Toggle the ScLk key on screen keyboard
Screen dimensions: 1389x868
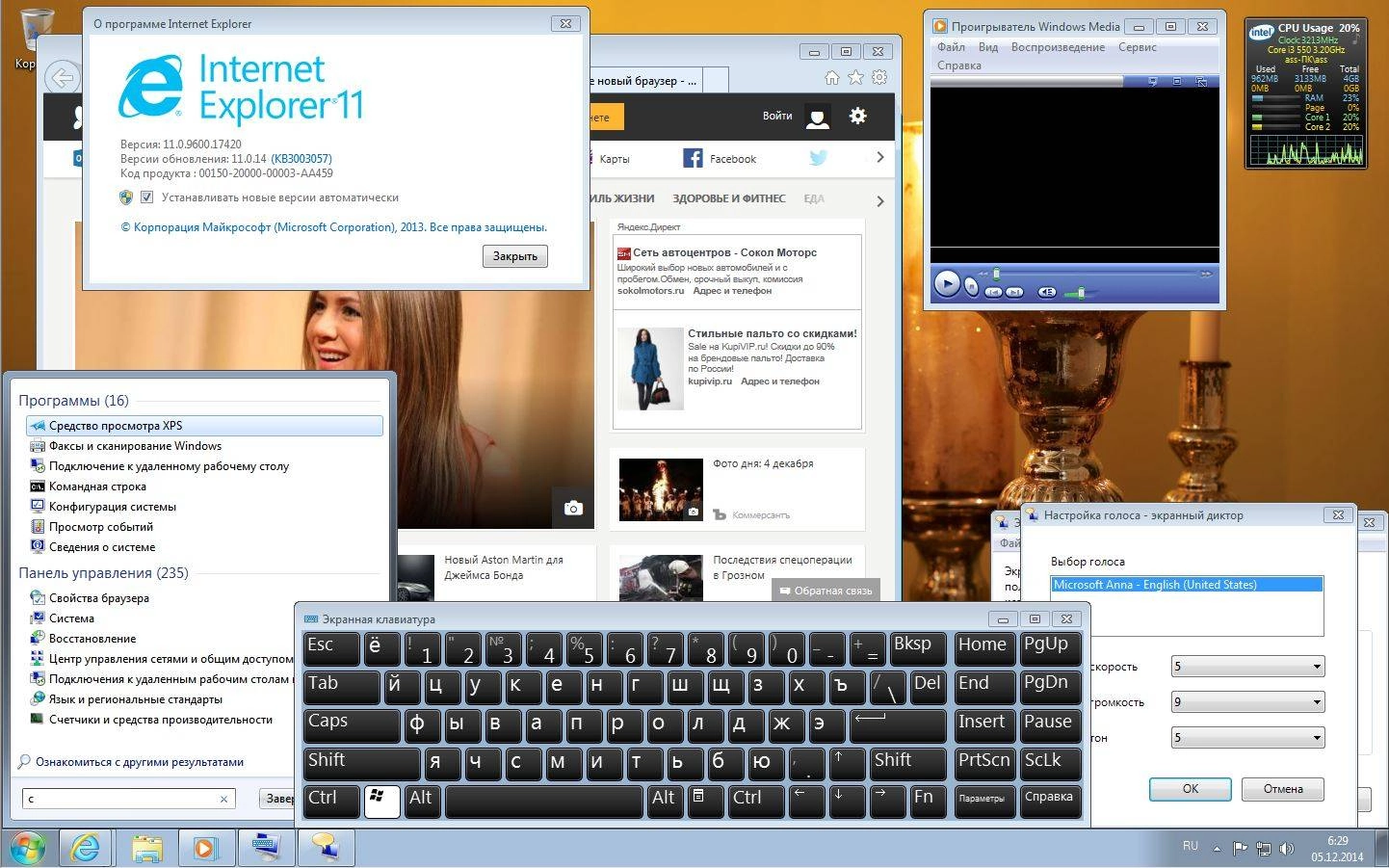point(1049,763)
